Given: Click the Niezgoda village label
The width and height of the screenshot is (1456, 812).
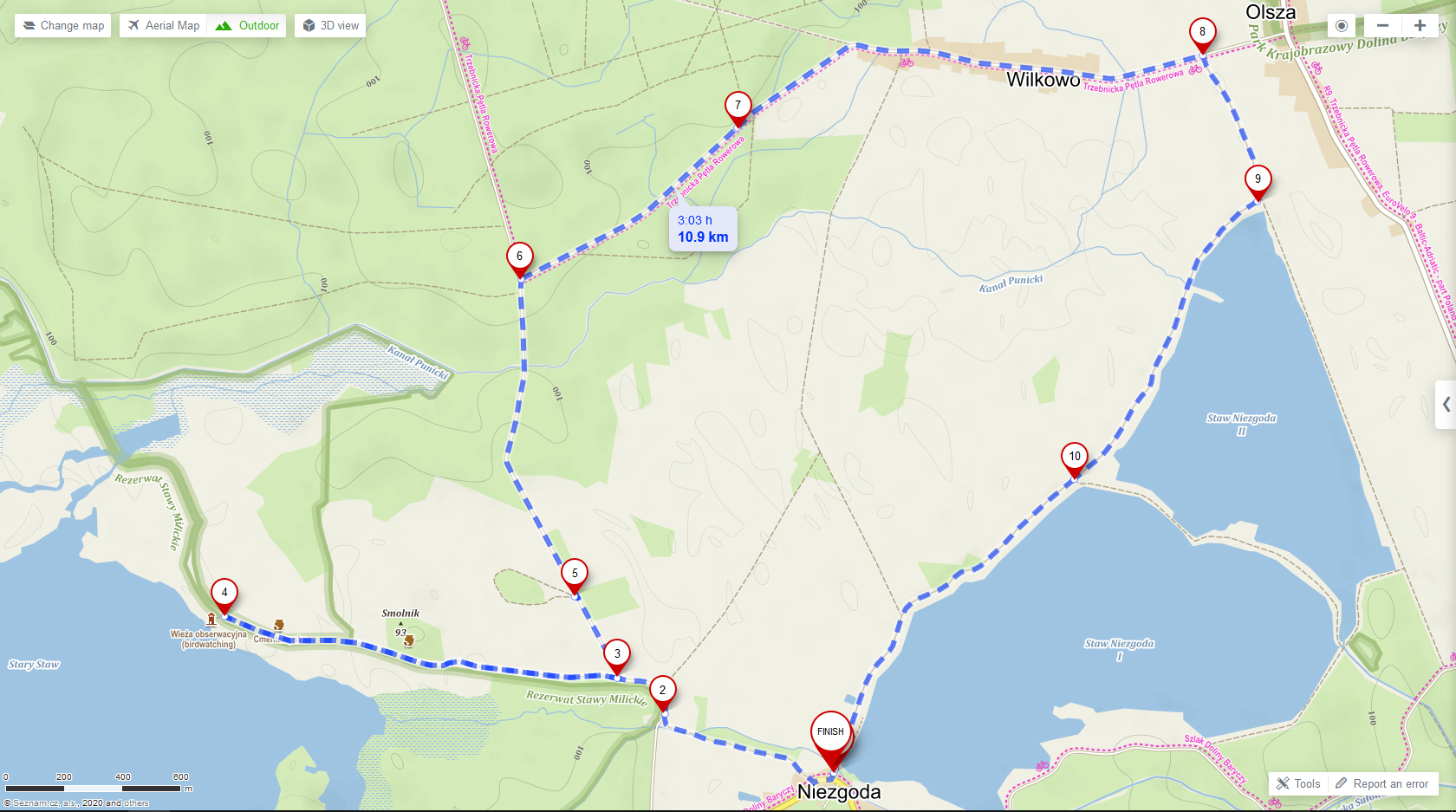Looking at the screenshot, I should (x=839, y=791).
